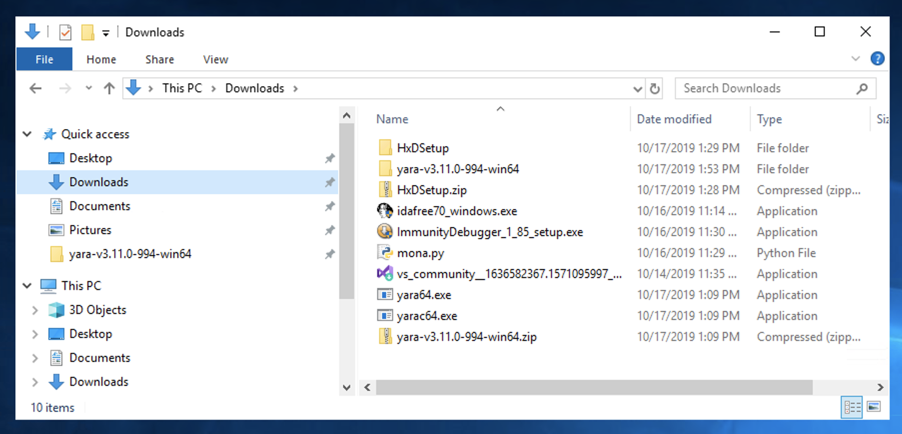The height and width of the screenshot is (434, 902).
Task: Select Documents under Quick access
Action: pos(100,206)
